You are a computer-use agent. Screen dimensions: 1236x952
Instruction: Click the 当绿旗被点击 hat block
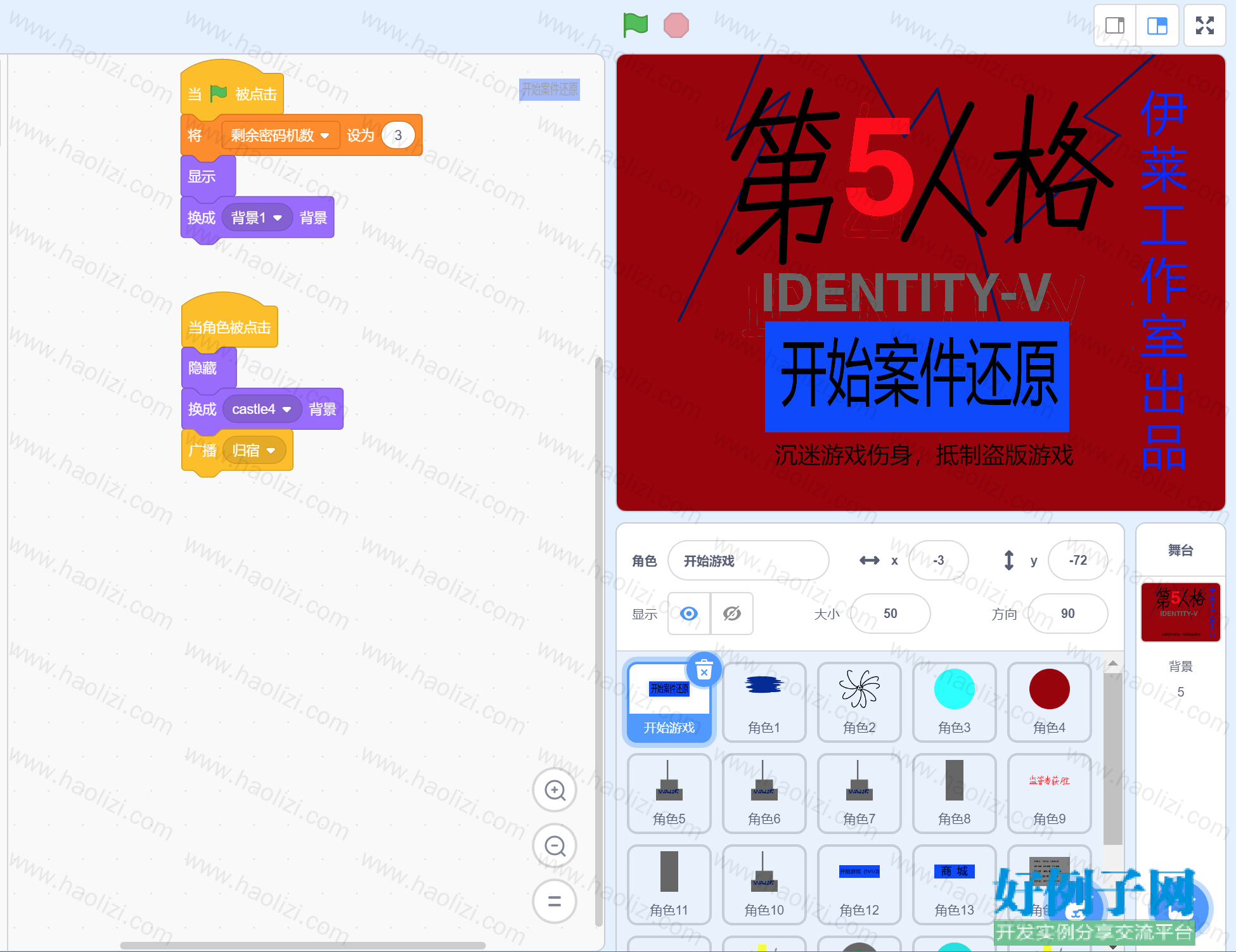(232, 89)
